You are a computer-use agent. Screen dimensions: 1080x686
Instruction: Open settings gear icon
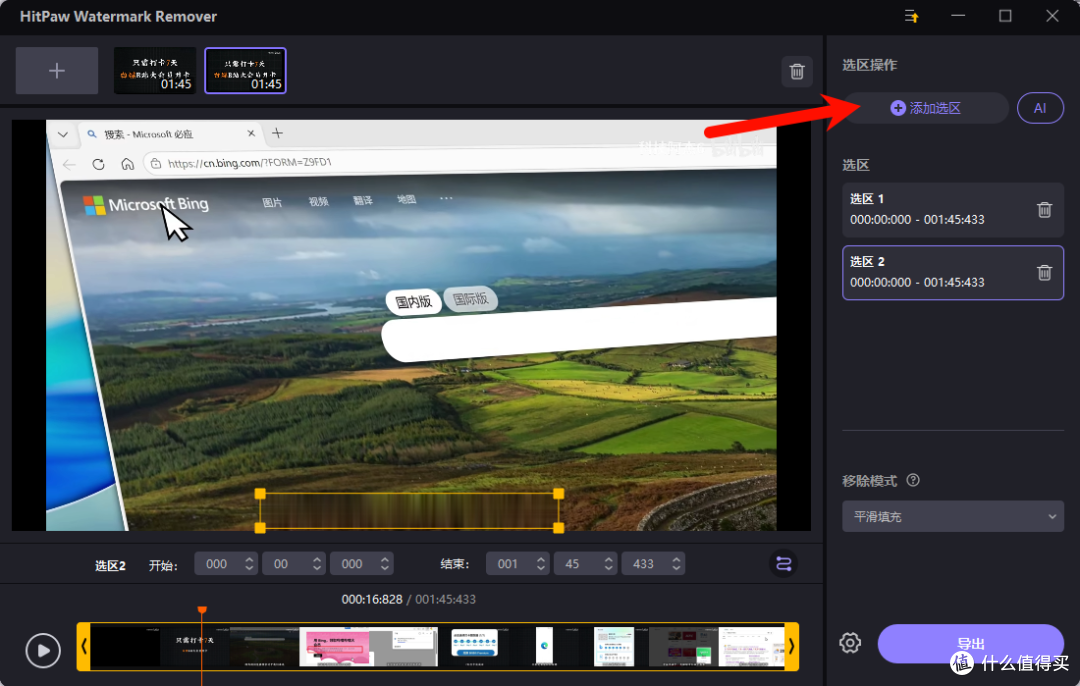[850, 643]
